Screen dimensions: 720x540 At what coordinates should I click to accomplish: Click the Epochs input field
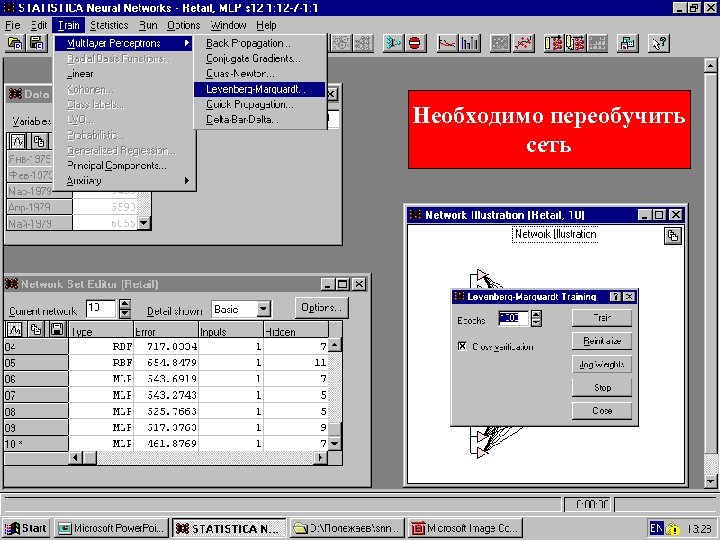514,318
